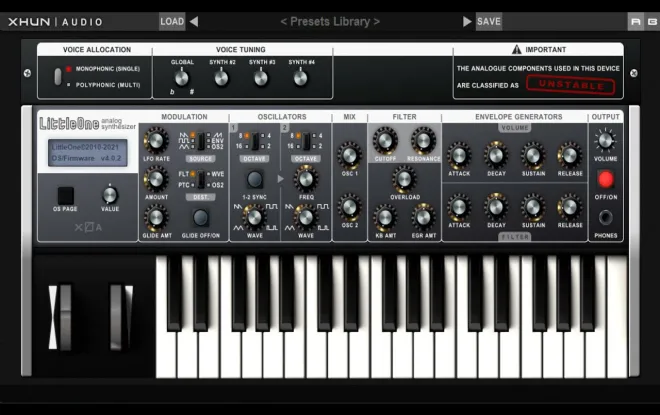Click the POLYPHONIC (MULTI) label
This screenshot has height=415, width=660.
click(x=108, y=85)
